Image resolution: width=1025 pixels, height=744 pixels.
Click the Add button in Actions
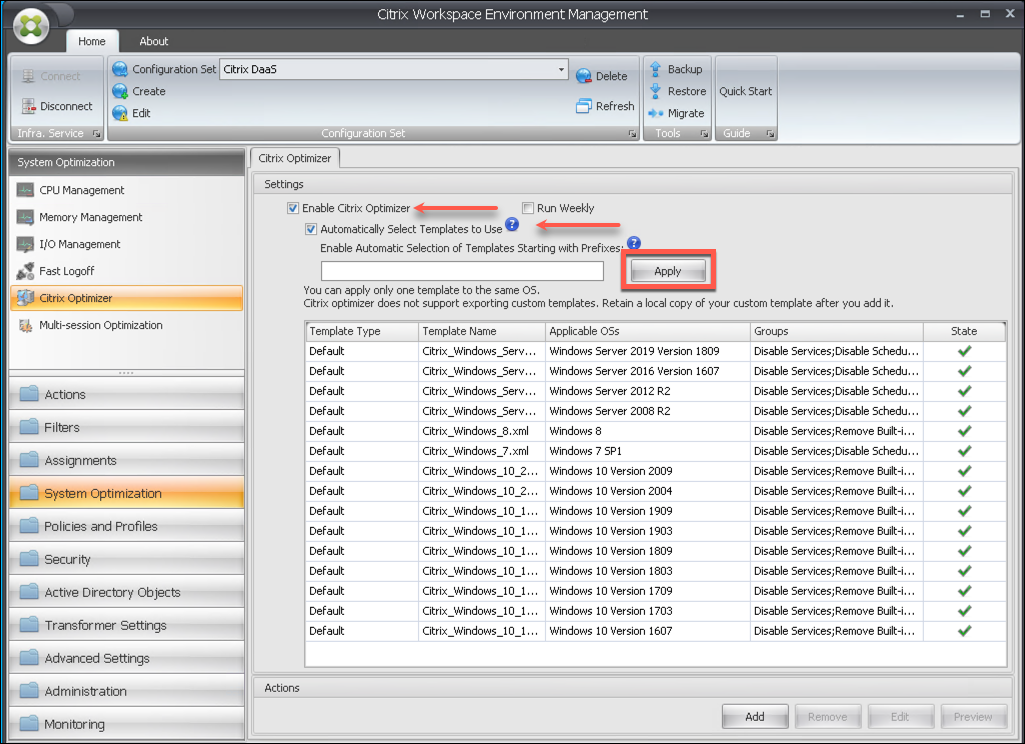[755, 716]
